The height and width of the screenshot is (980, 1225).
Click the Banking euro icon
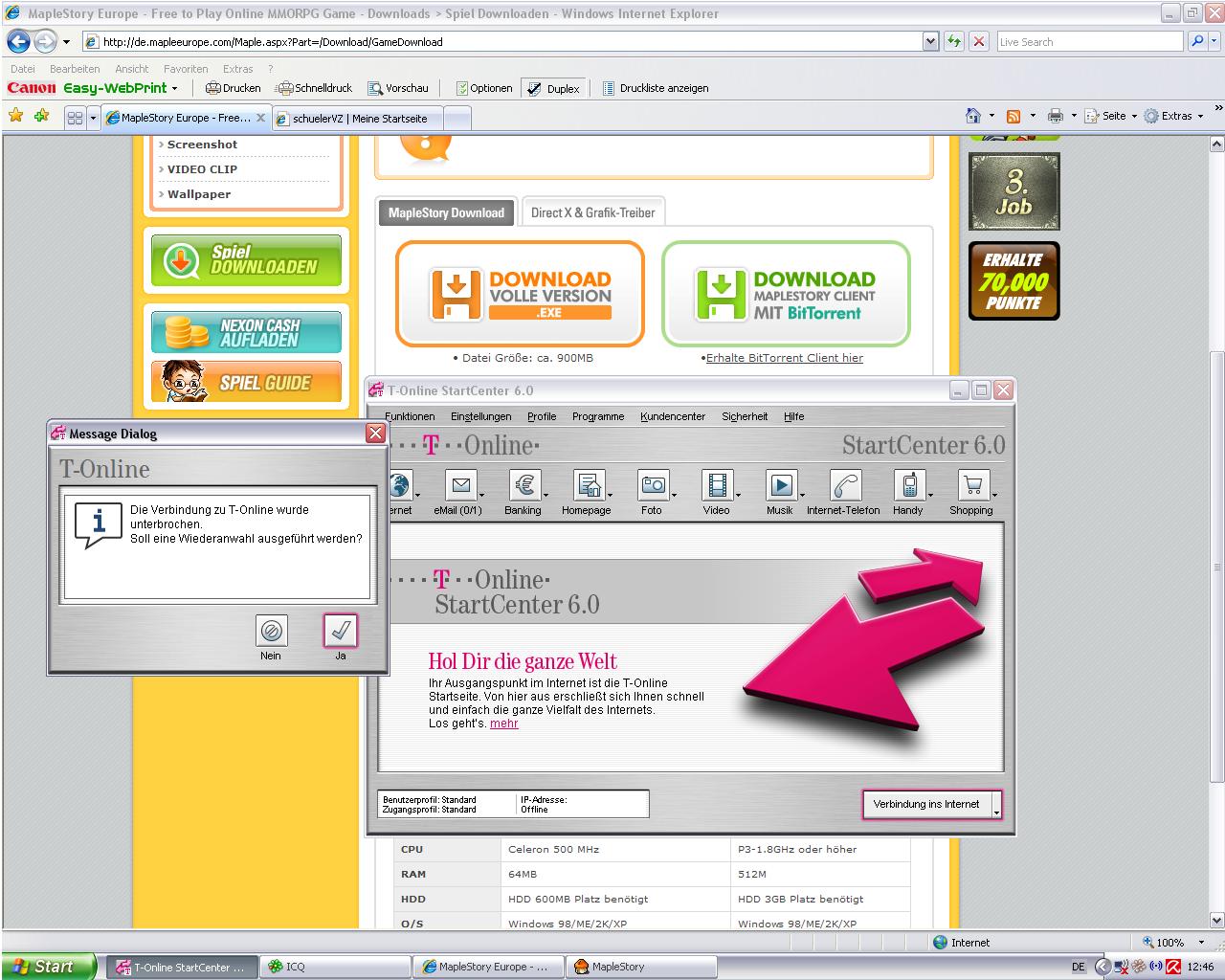(524, 486)
